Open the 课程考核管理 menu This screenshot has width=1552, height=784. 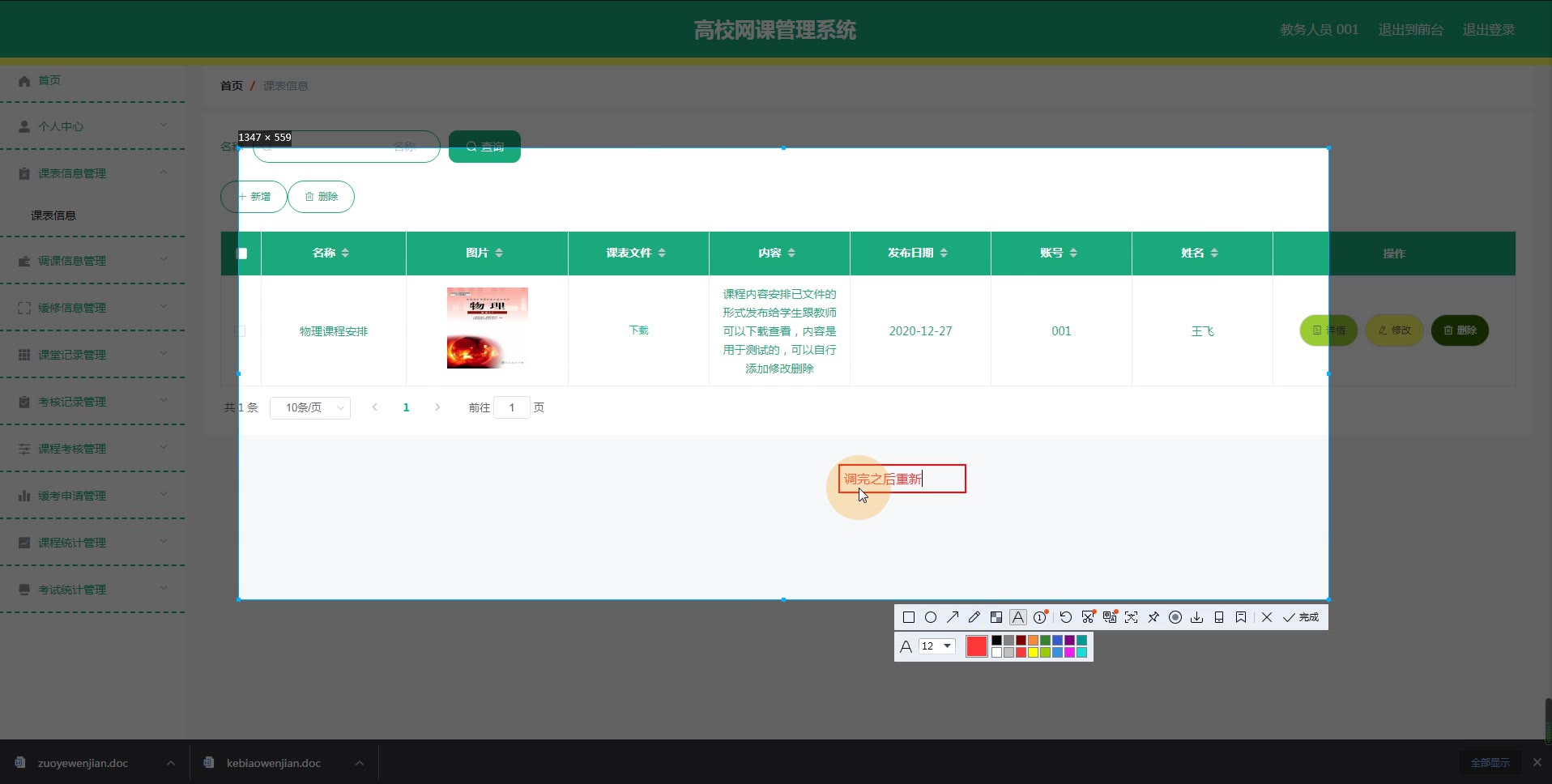(x=93, y=449)
